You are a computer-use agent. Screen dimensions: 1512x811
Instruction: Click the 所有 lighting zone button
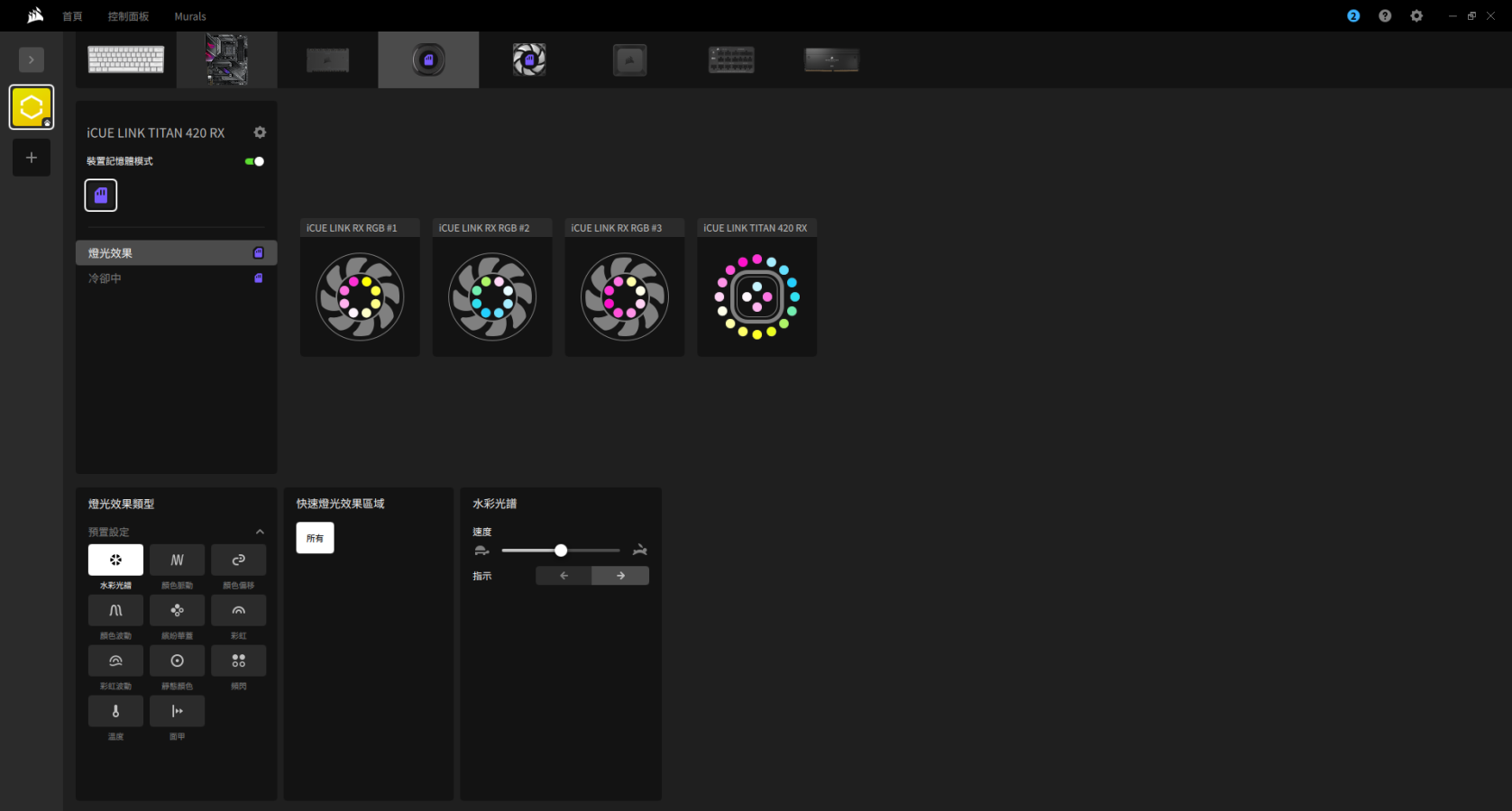click(315, 538)
